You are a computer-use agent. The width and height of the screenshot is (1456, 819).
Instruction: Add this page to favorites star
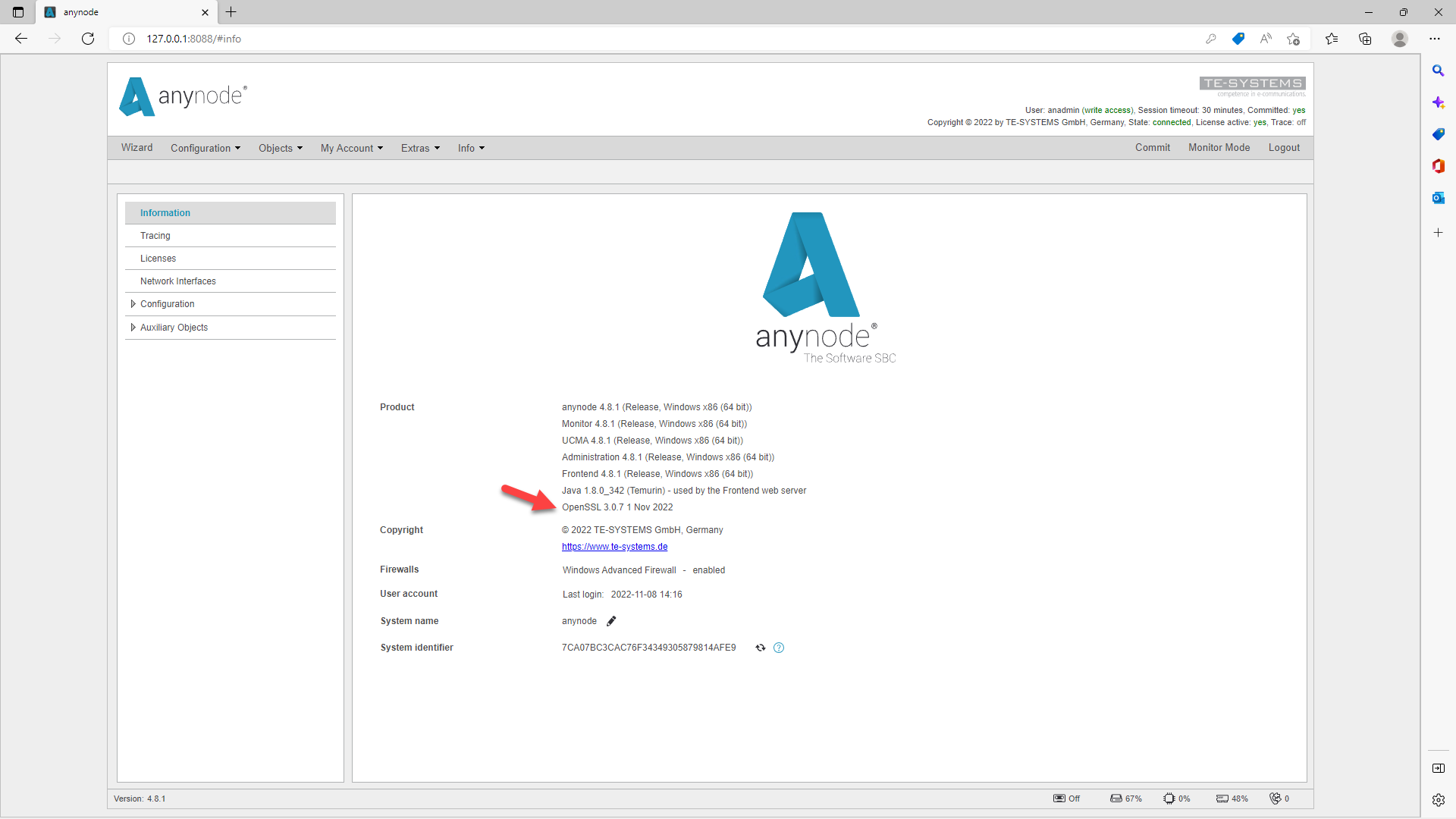1293,39
